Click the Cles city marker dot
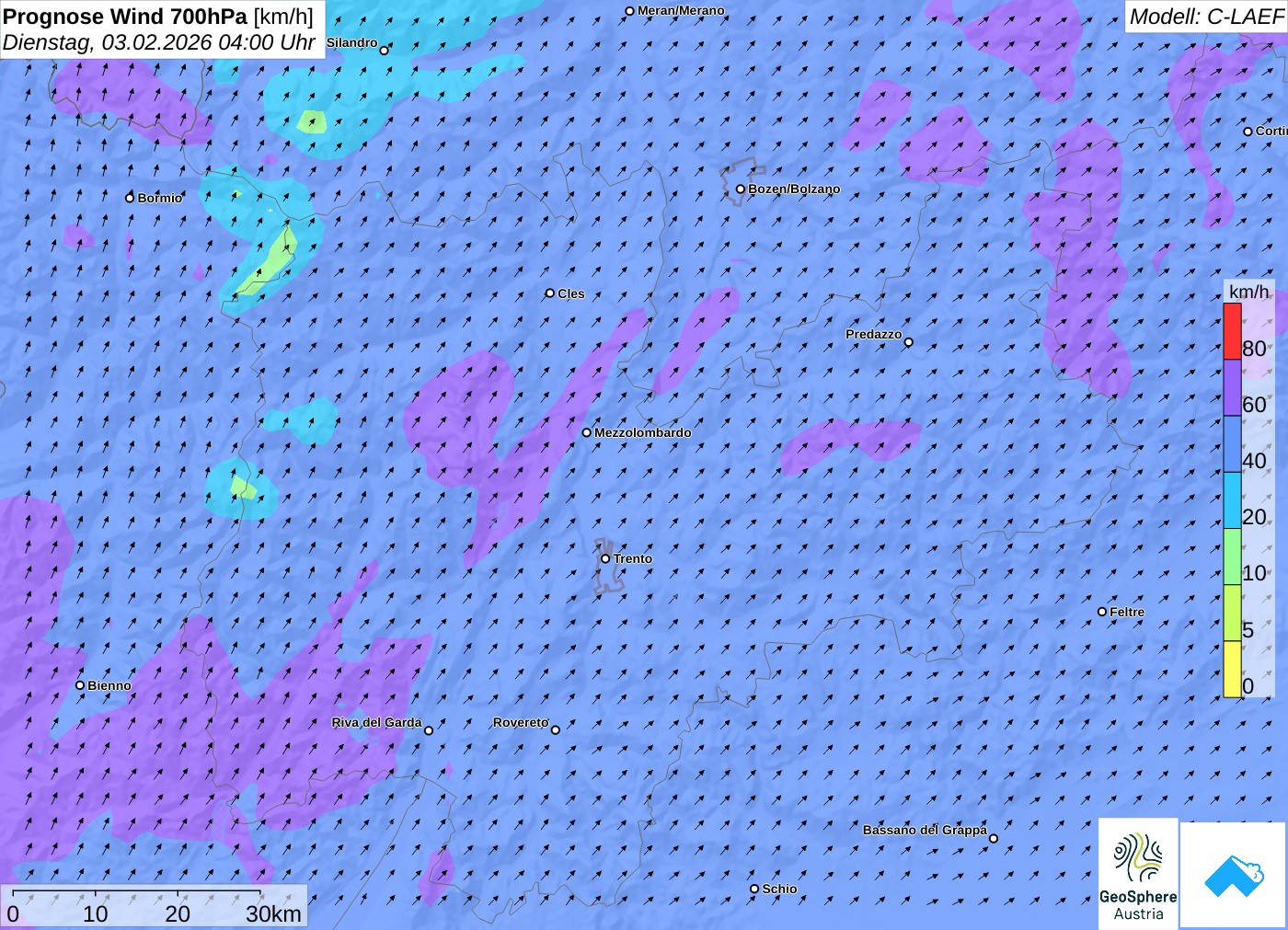The width and height of the screenshot is (1288, 930). 550,293
